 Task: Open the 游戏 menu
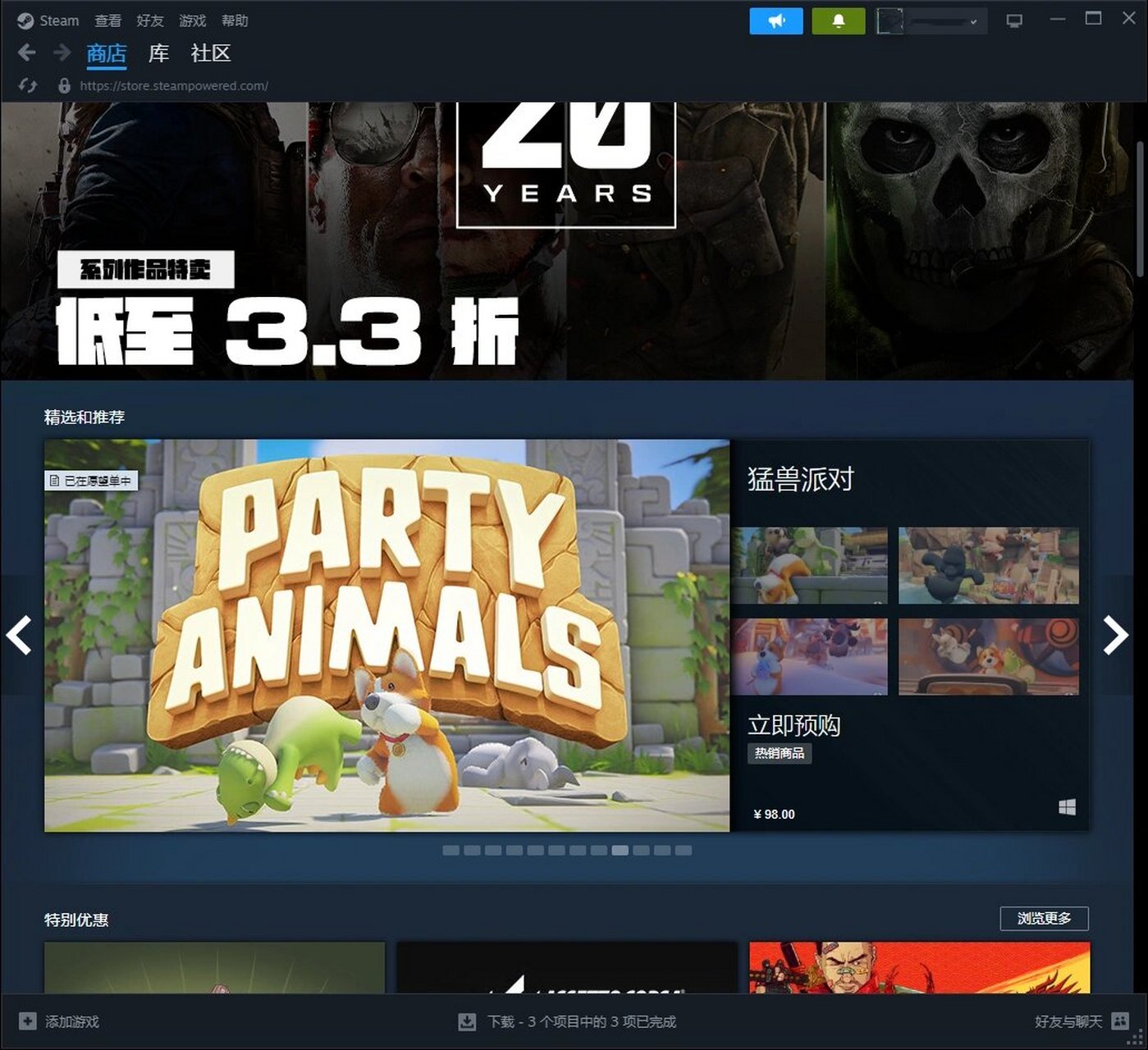pyautogui.click(x=193, y=21)
